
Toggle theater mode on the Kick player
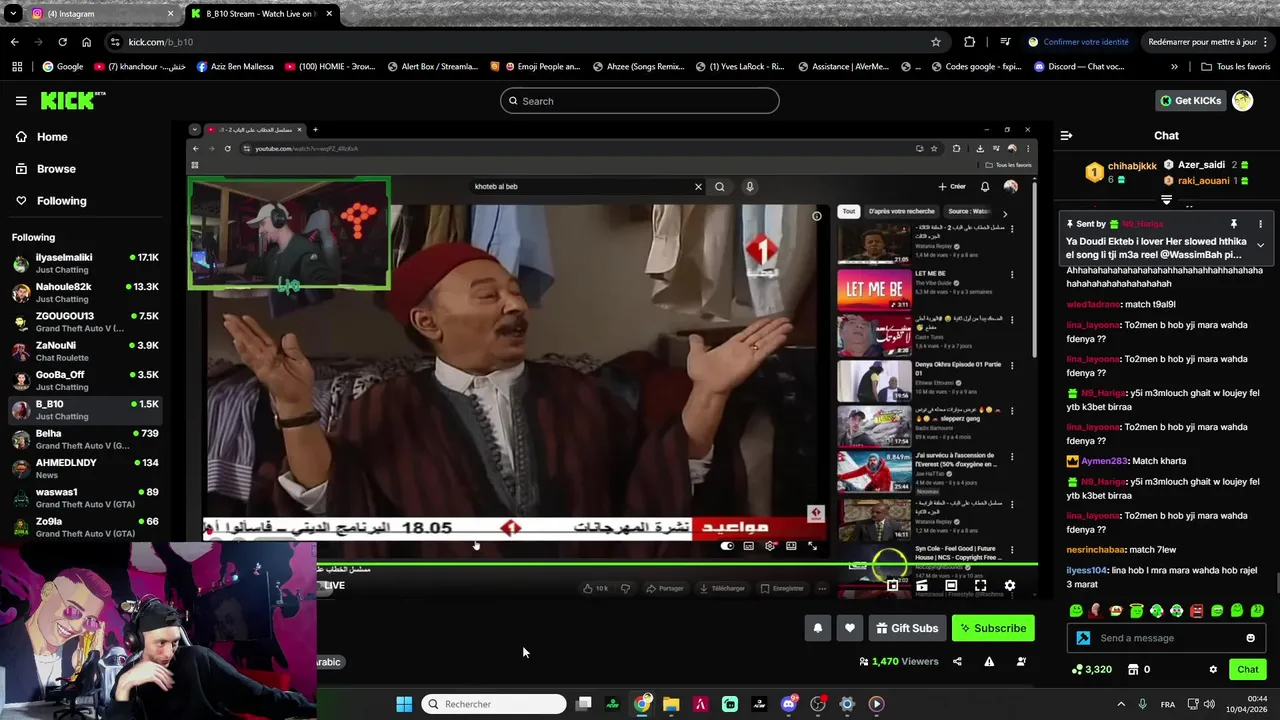coord(951,585)
